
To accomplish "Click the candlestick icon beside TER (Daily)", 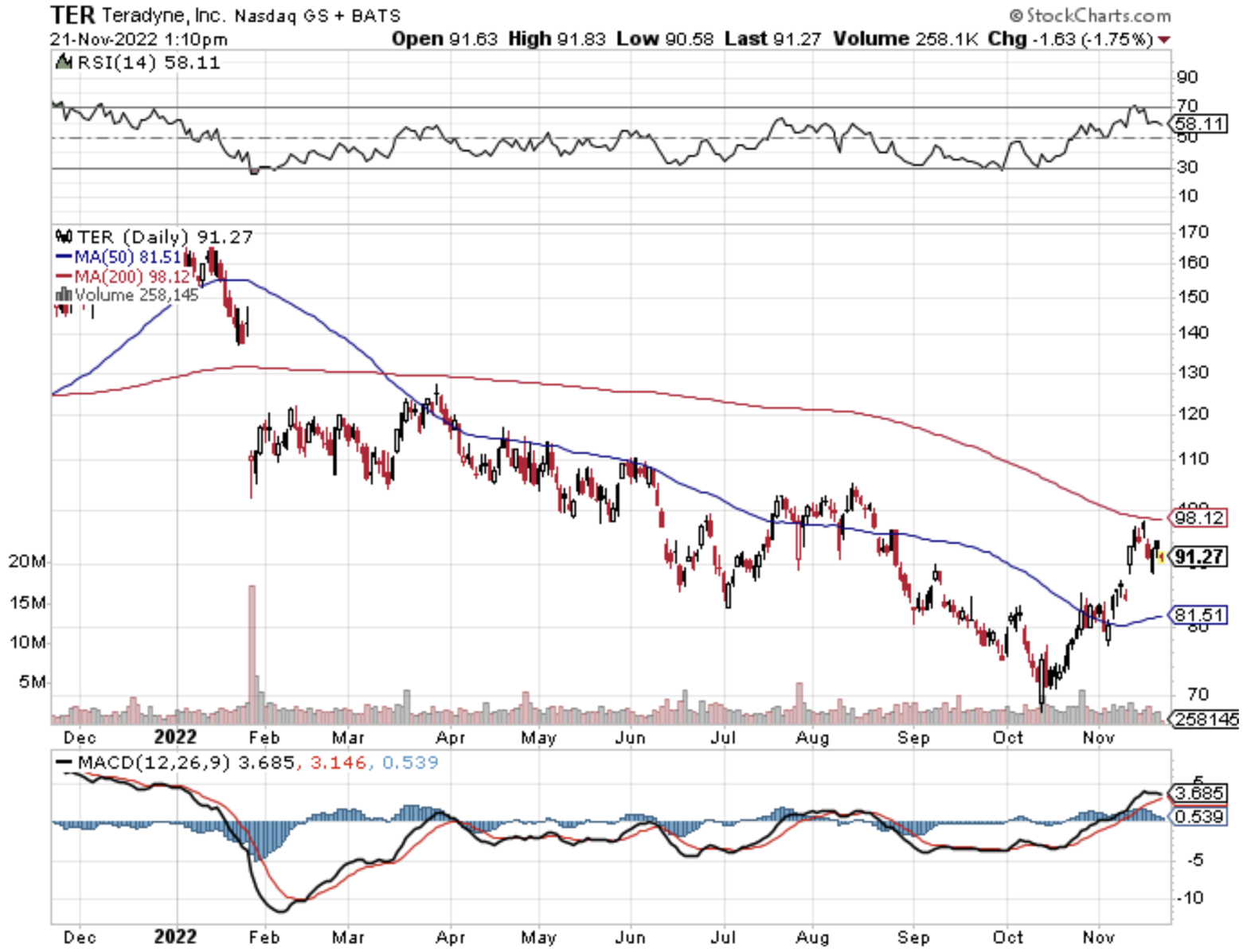I will coord(64,236).
